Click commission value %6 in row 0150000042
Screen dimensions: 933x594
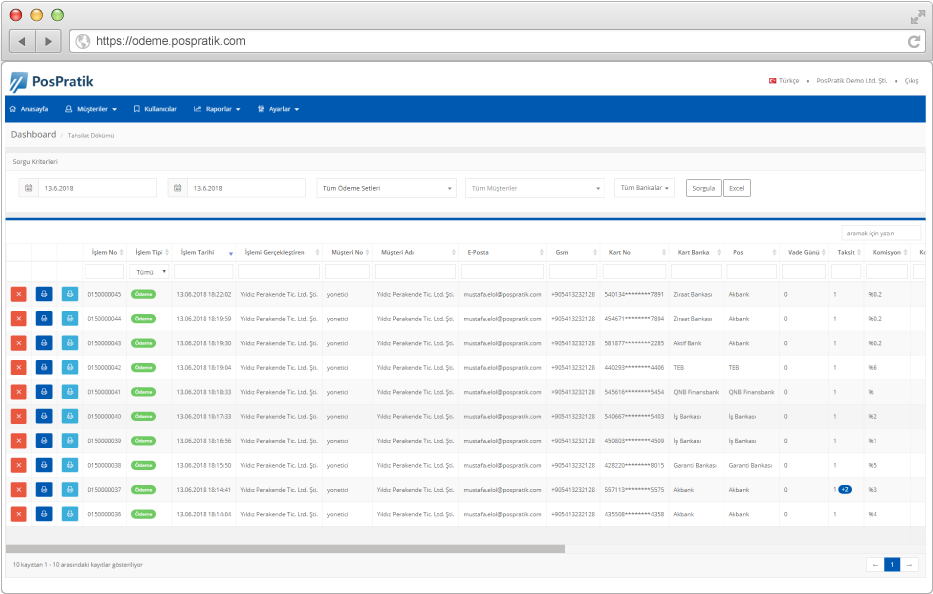pyautogui.click(x=872, y=367)
